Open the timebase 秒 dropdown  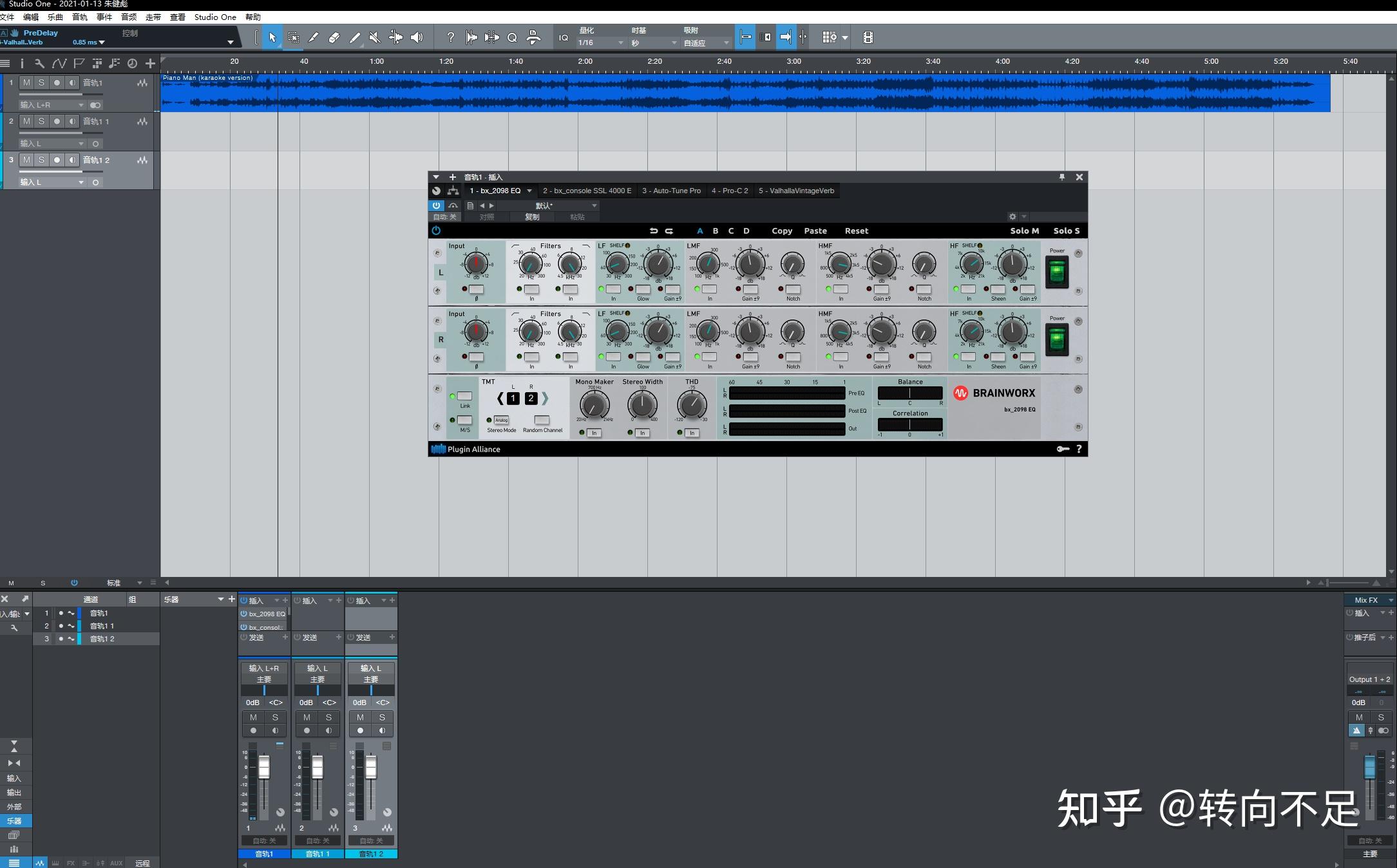pos(653,42)
